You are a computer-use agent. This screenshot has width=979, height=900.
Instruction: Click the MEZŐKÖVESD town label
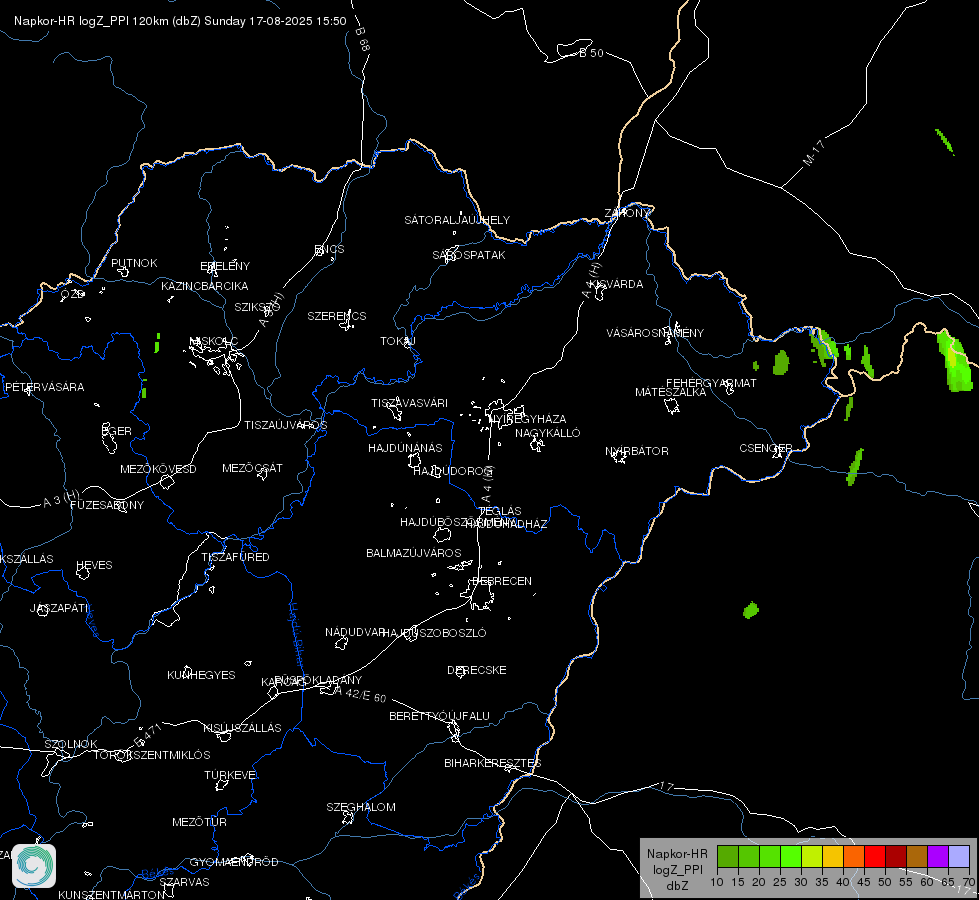(x=158, y=469)
